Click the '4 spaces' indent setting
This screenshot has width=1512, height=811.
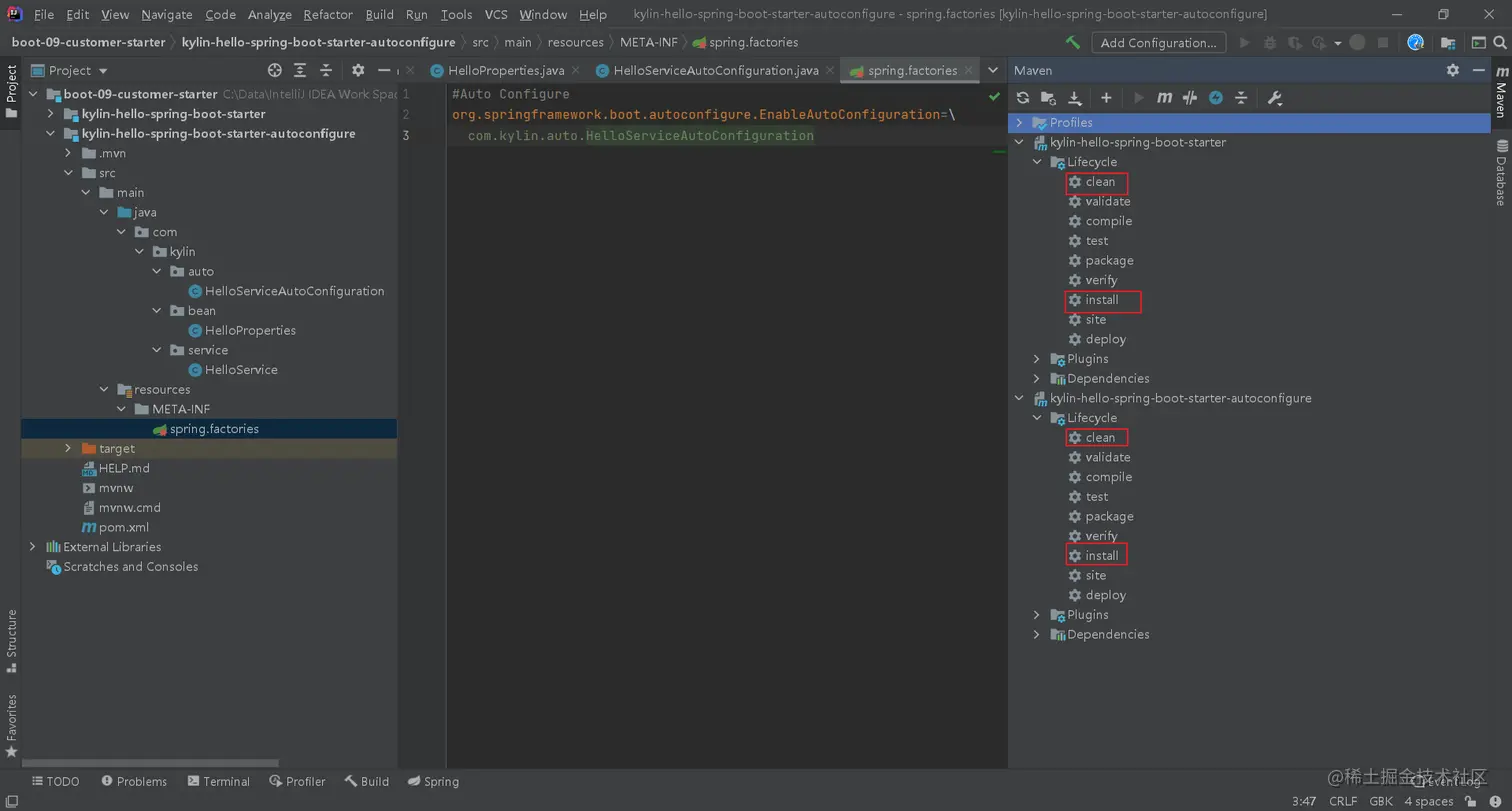point(1428,801)
